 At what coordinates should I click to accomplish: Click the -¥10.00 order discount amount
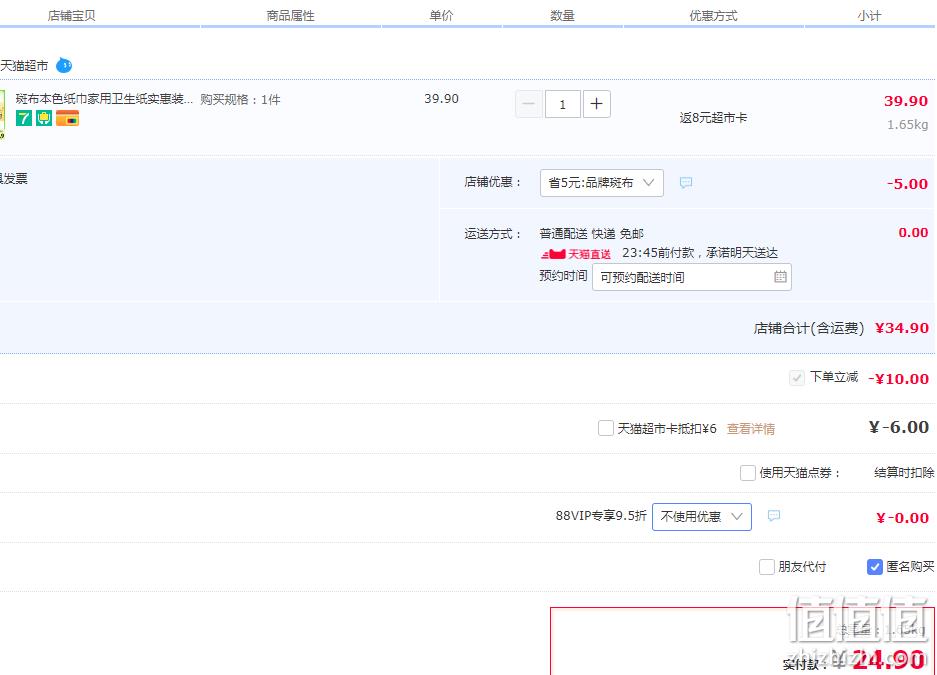pyautogui.click(x=898, y=379)
